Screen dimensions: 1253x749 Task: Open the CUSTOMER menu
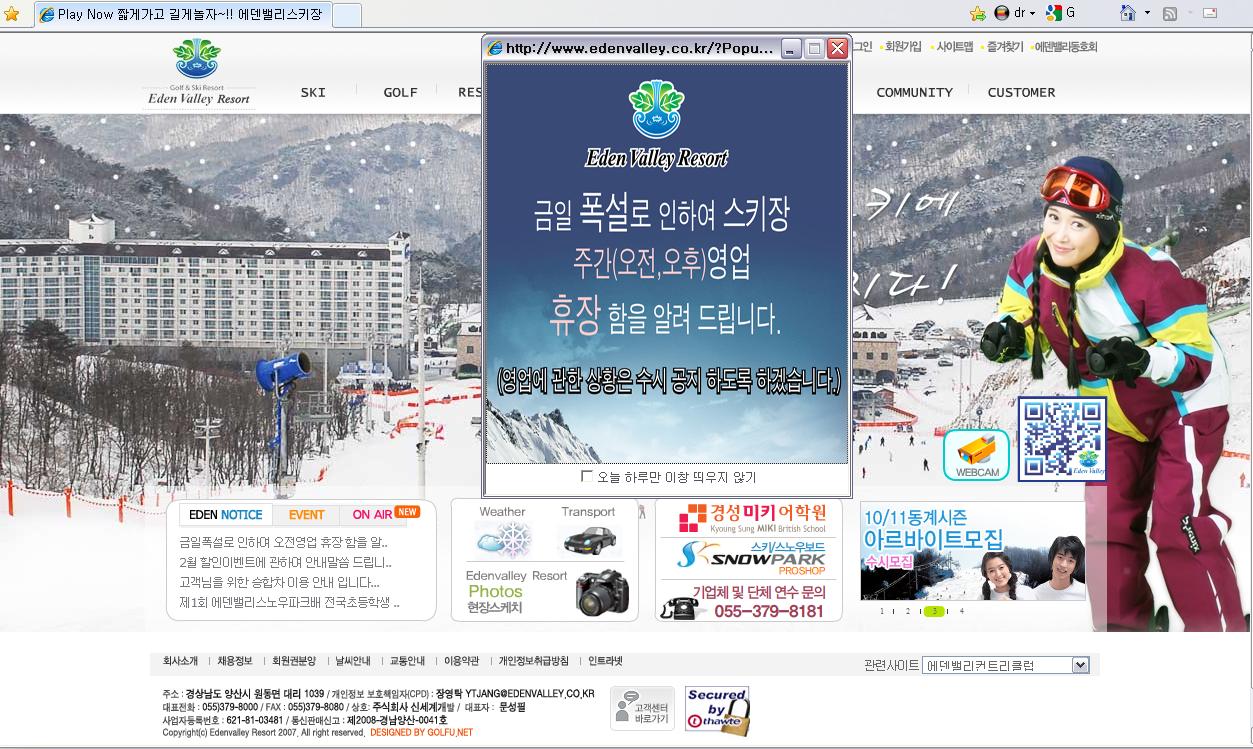pyautogui.click(x=1021, y=92)
